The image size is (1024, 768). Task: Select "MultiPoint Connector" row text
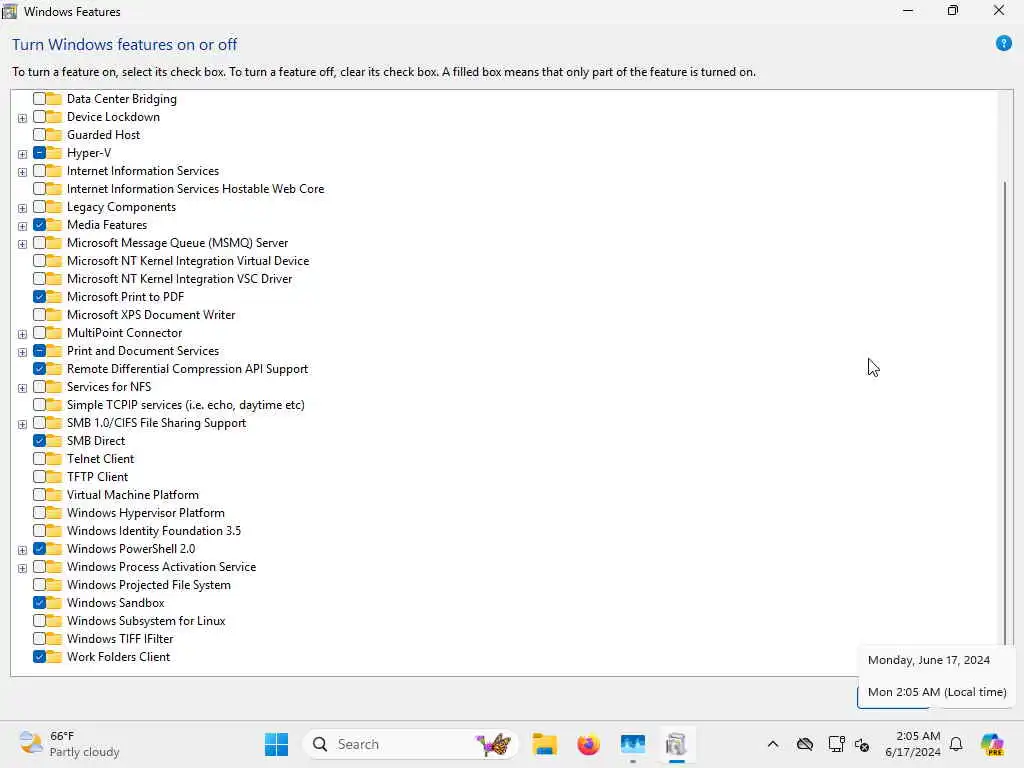124,333
